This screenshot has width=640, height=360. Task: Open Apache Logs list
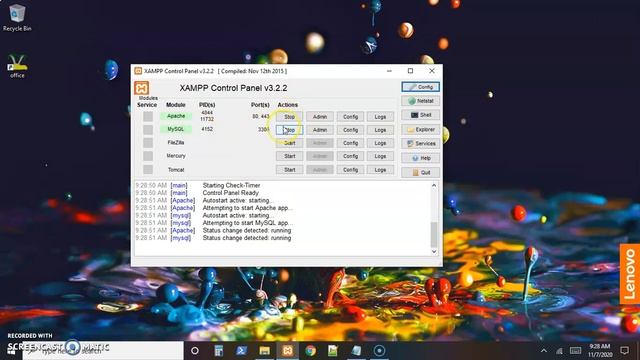click(380, 117)
